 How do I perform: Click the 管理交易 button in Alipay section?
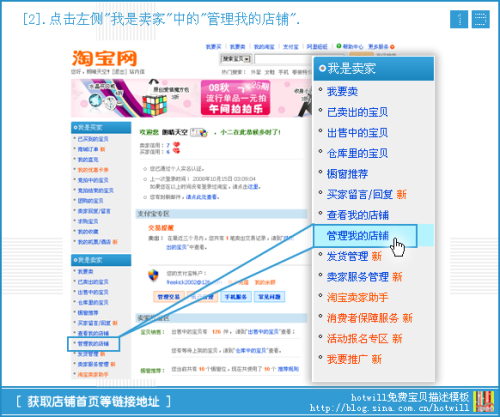tap(169, 297)
